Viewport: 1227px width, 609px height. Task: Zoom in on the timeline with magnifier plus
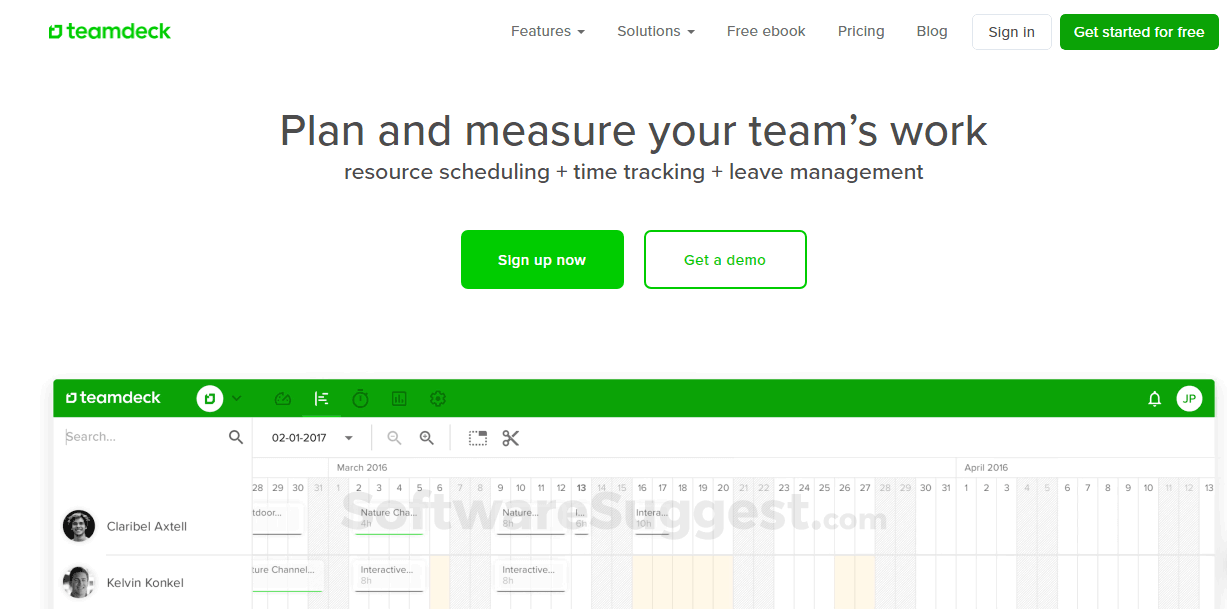(x=427, y=437)
